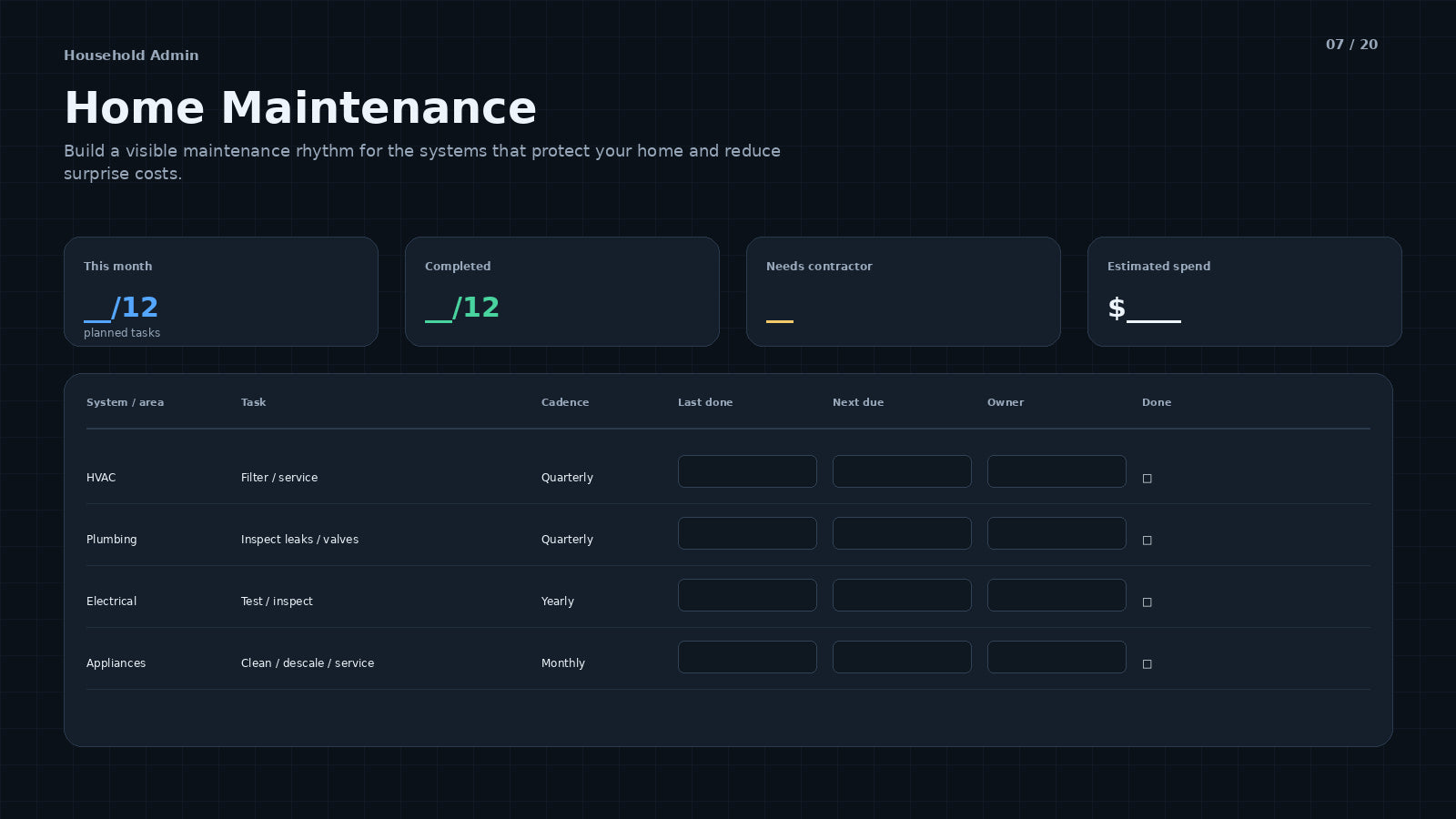
Task: Click the 'Monthly' cadence cell
Action: (563, 663)
